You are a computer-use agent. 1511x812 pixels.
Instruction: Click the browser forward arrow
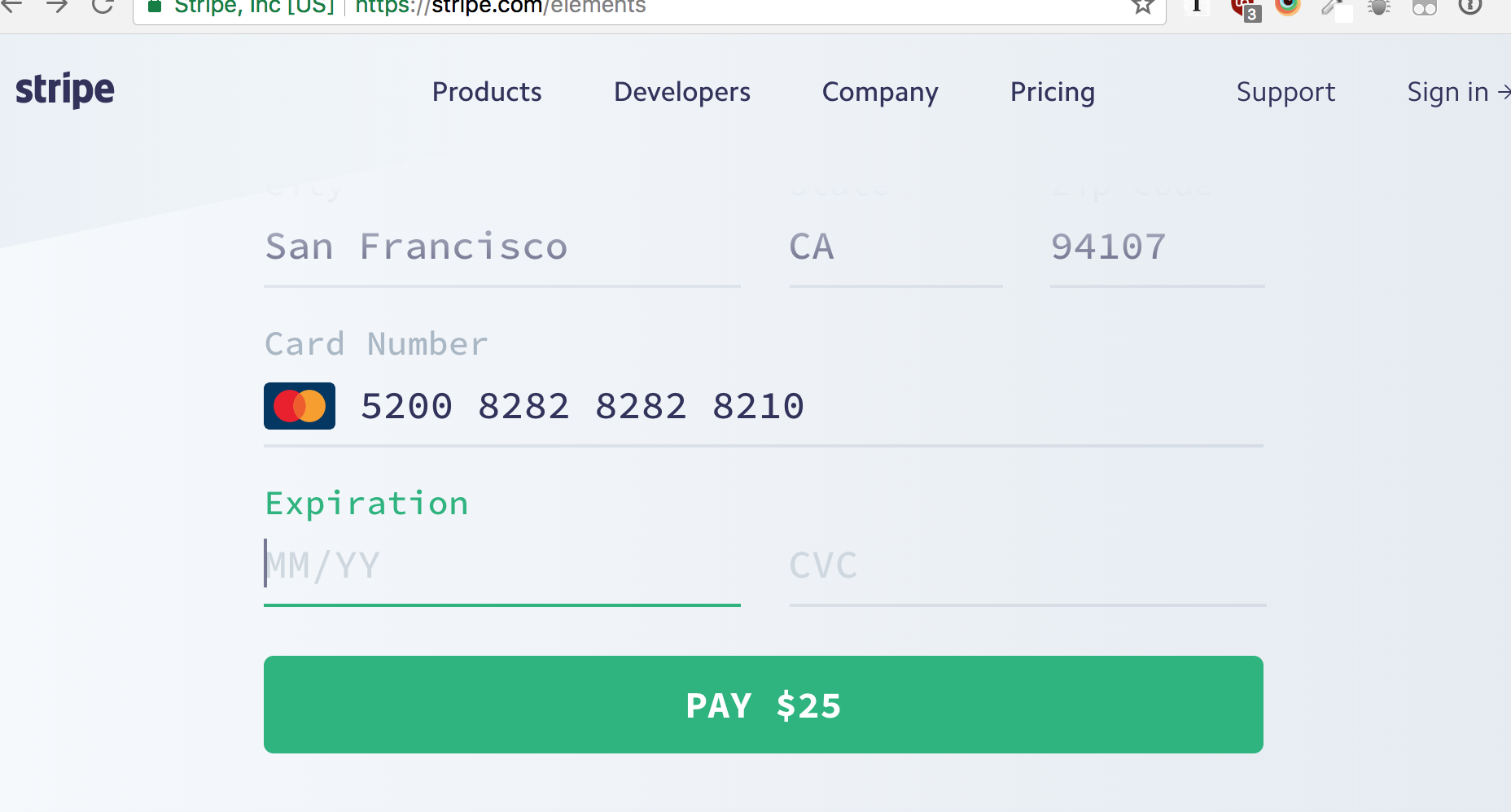57,7
